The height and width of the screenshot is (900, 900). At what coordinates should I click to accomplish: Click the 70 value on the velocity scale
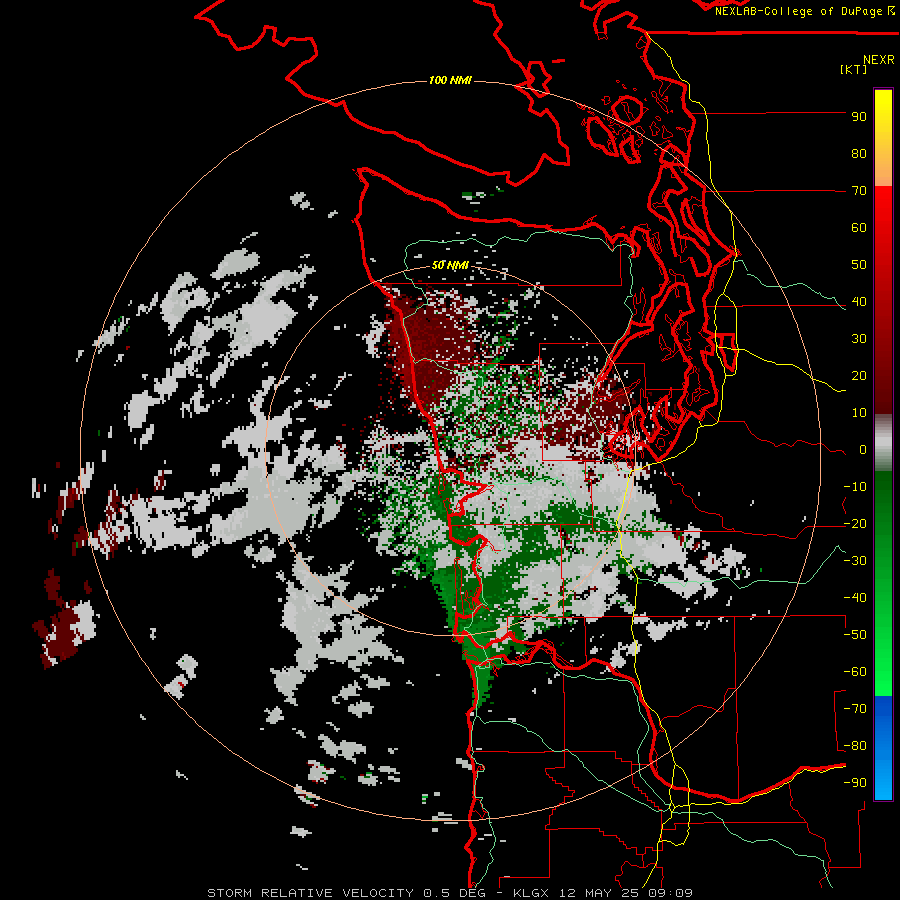[859, 191]
